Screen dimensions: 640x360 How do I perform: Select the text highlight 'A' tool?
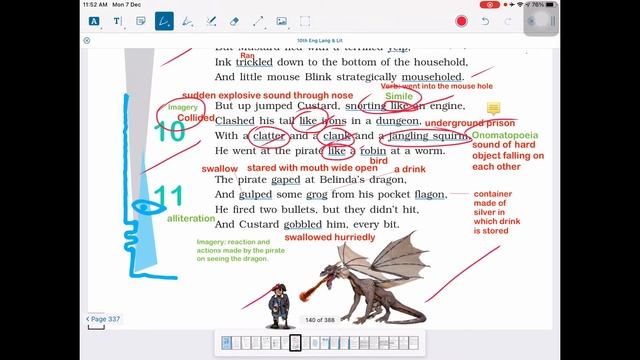[94, 21]
